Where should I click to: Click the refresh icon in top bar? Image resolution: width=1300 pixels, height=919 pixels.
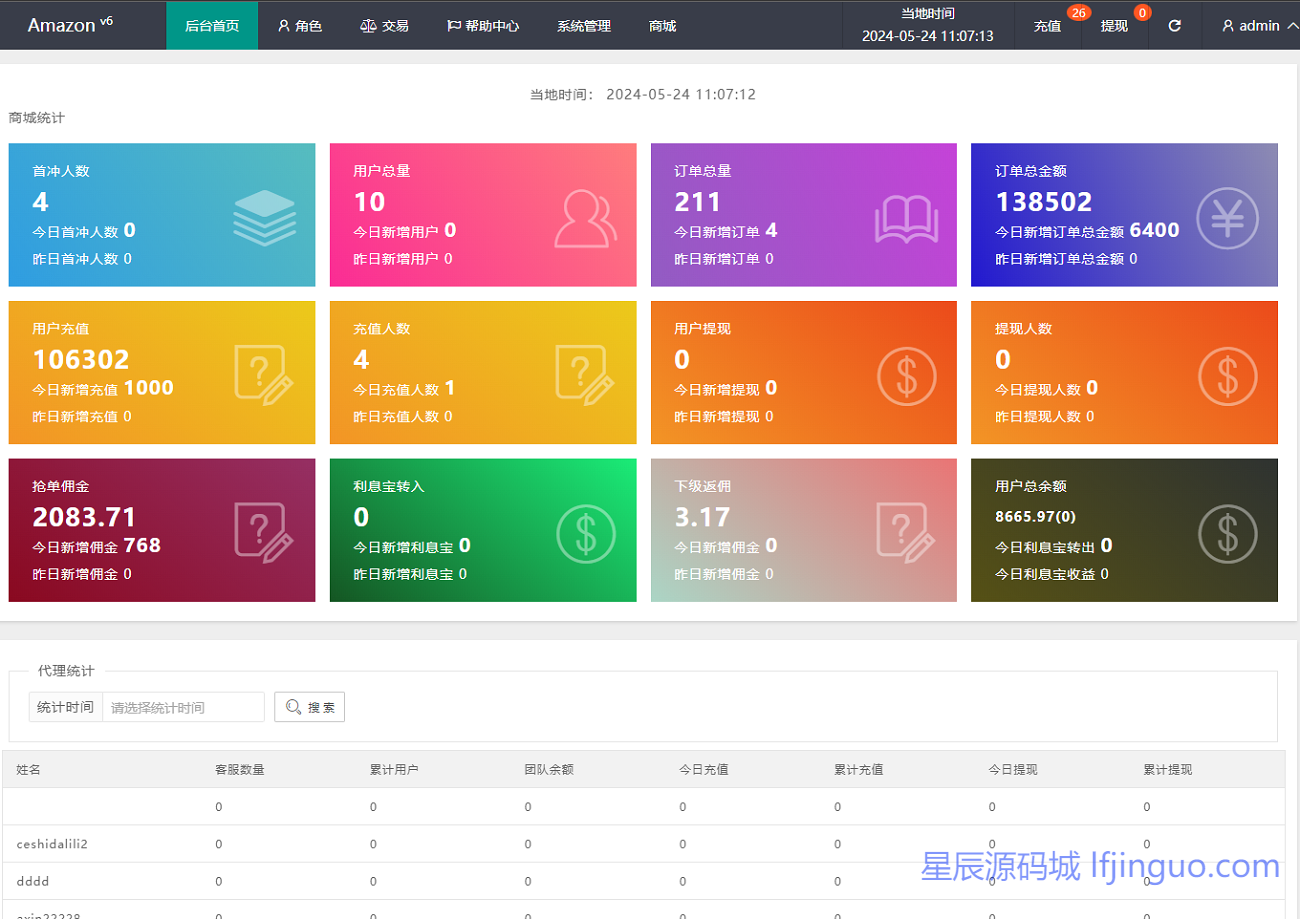click(x=1175, y=26)
